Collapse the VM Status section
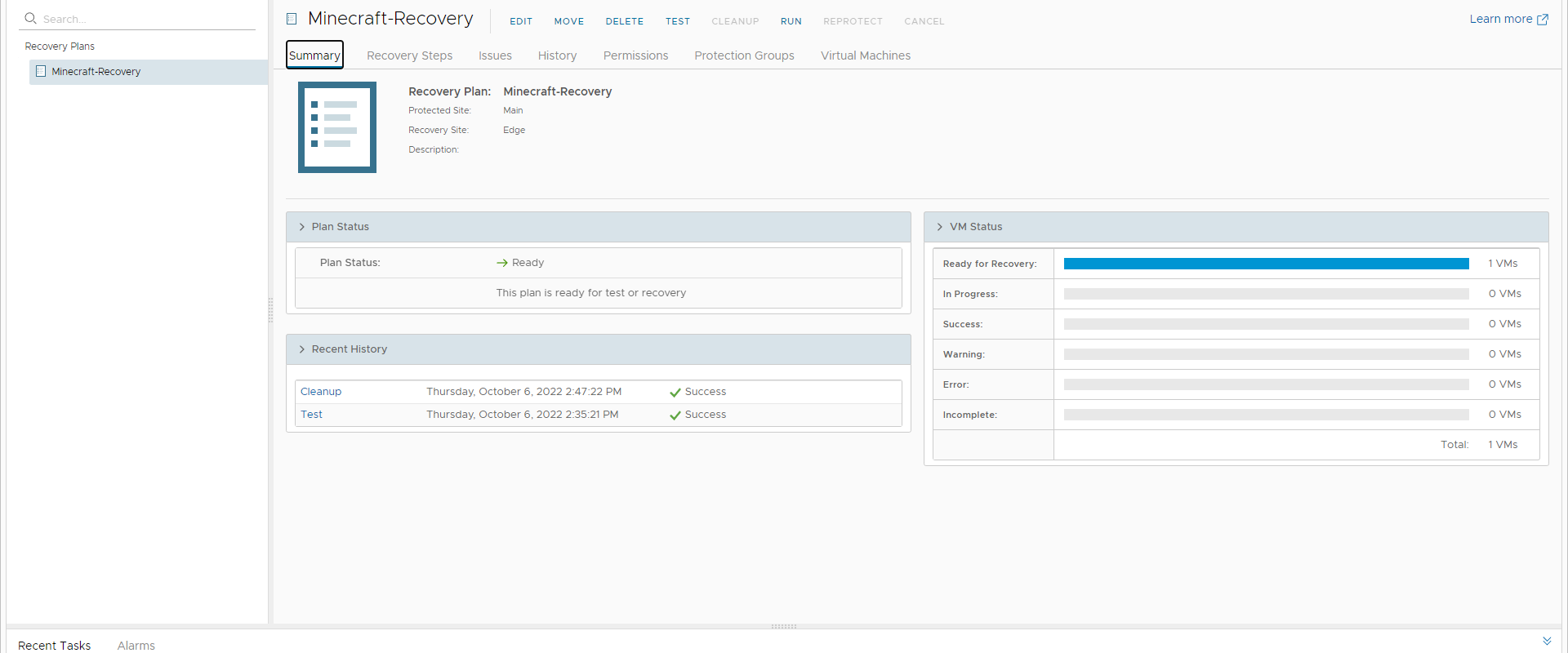The width and height of the screenshot is (1568, 653). [x=940, y=227]
